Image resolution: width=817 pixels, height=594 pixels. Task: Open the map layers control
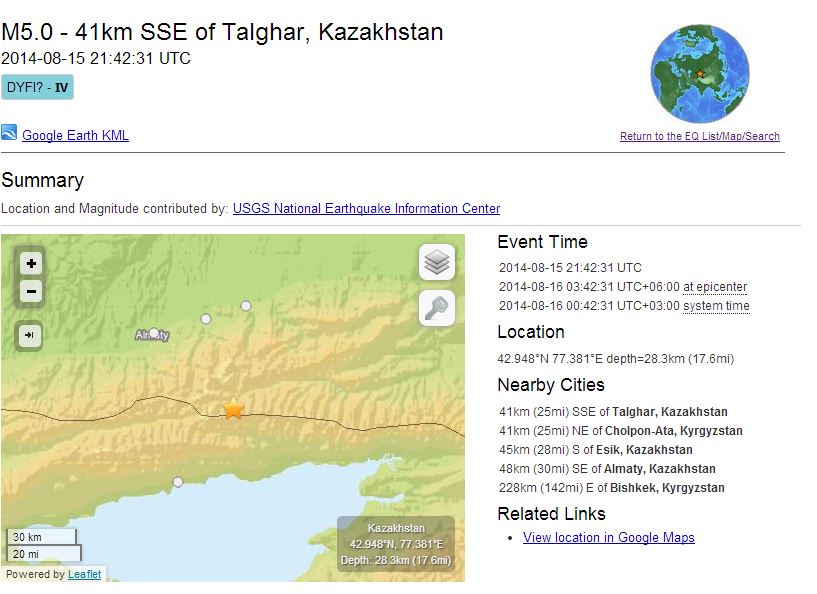437,263
